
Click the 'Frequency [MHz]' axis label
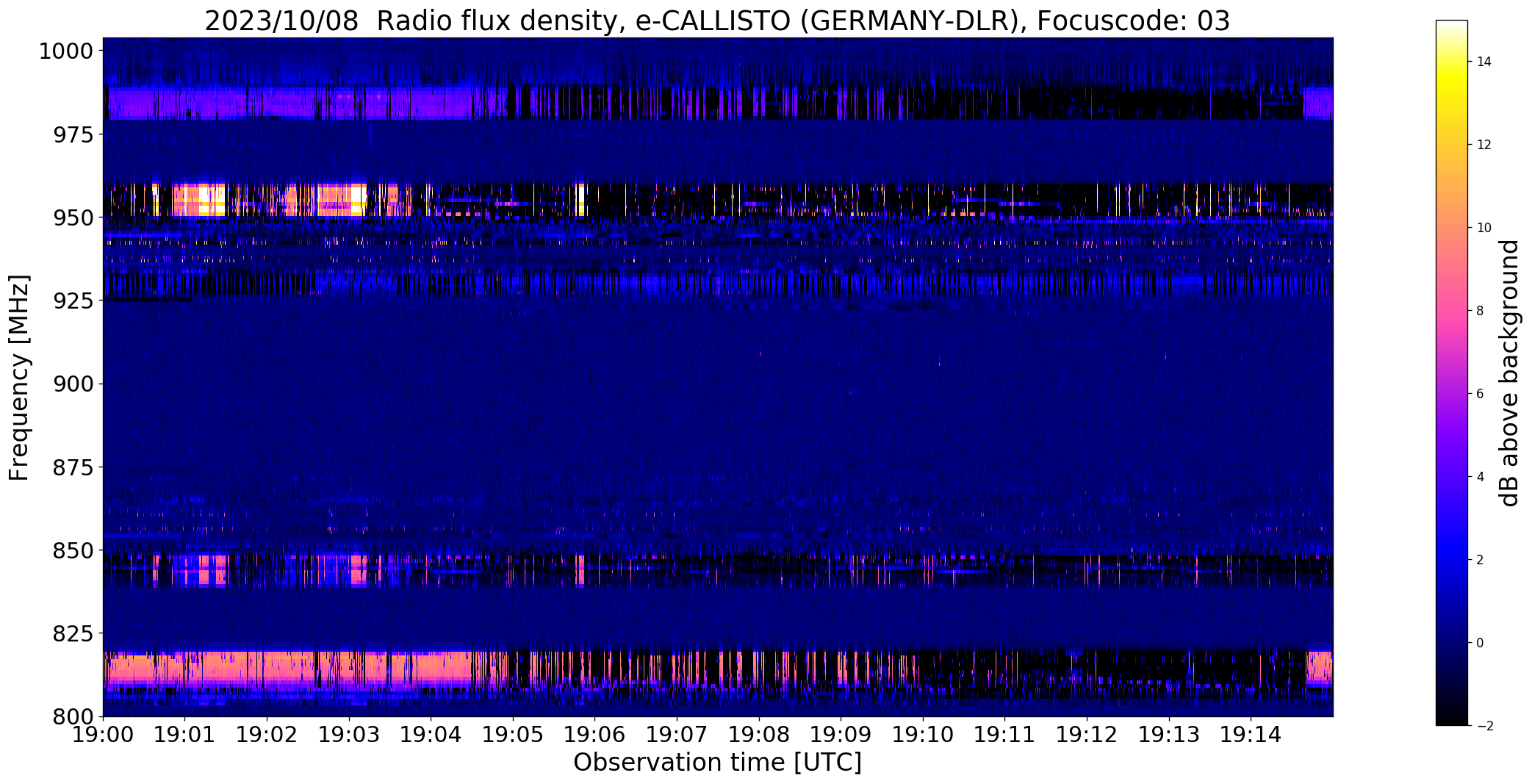19,378
